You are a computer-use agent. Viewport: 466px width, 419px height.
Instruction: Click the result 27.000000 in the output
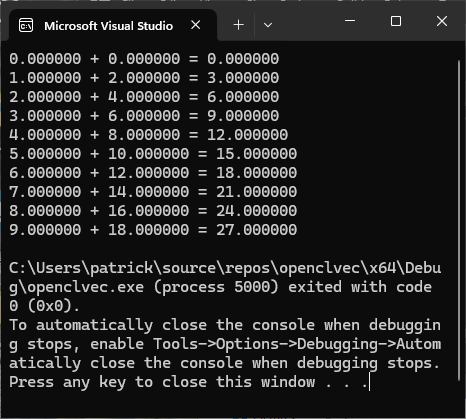click(257, 230)
